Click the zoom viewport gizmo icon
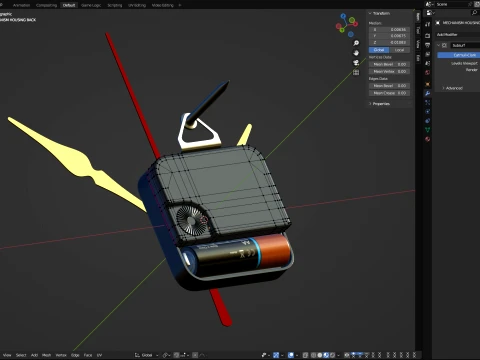Viewport: 480px width, 360px height. (356, 43)
